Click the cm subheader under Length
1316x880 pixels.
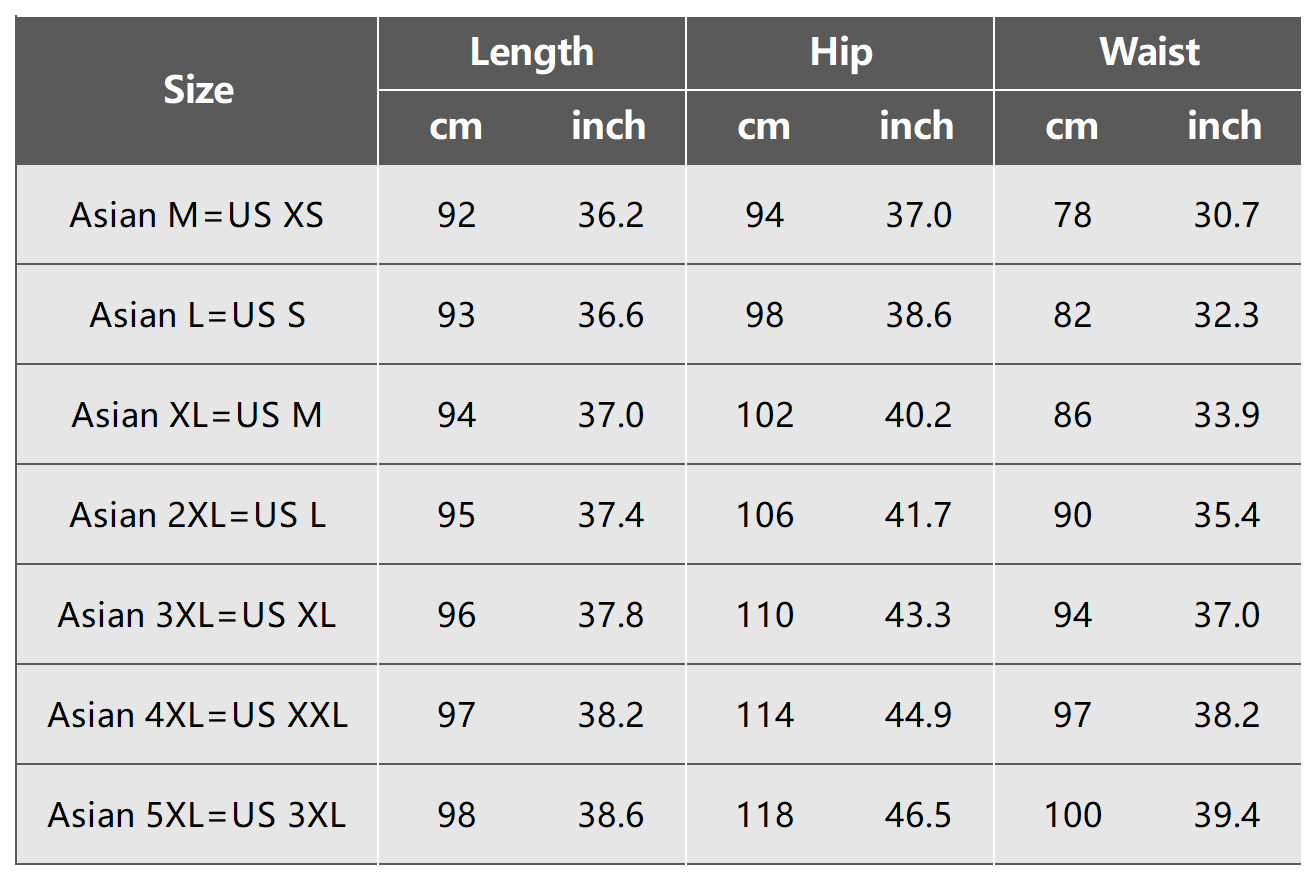pos(455,127)
